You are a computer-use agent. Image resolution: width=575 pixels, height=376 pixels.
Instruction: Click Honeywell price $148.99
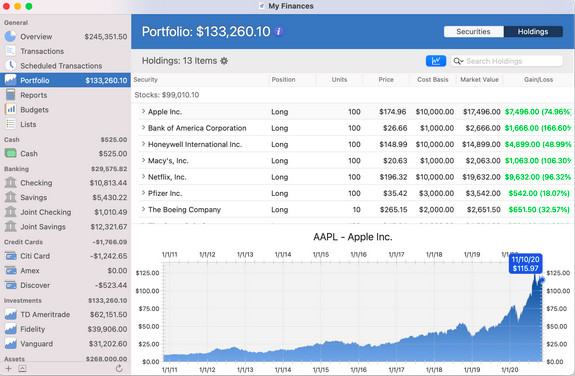coord(393,145)
